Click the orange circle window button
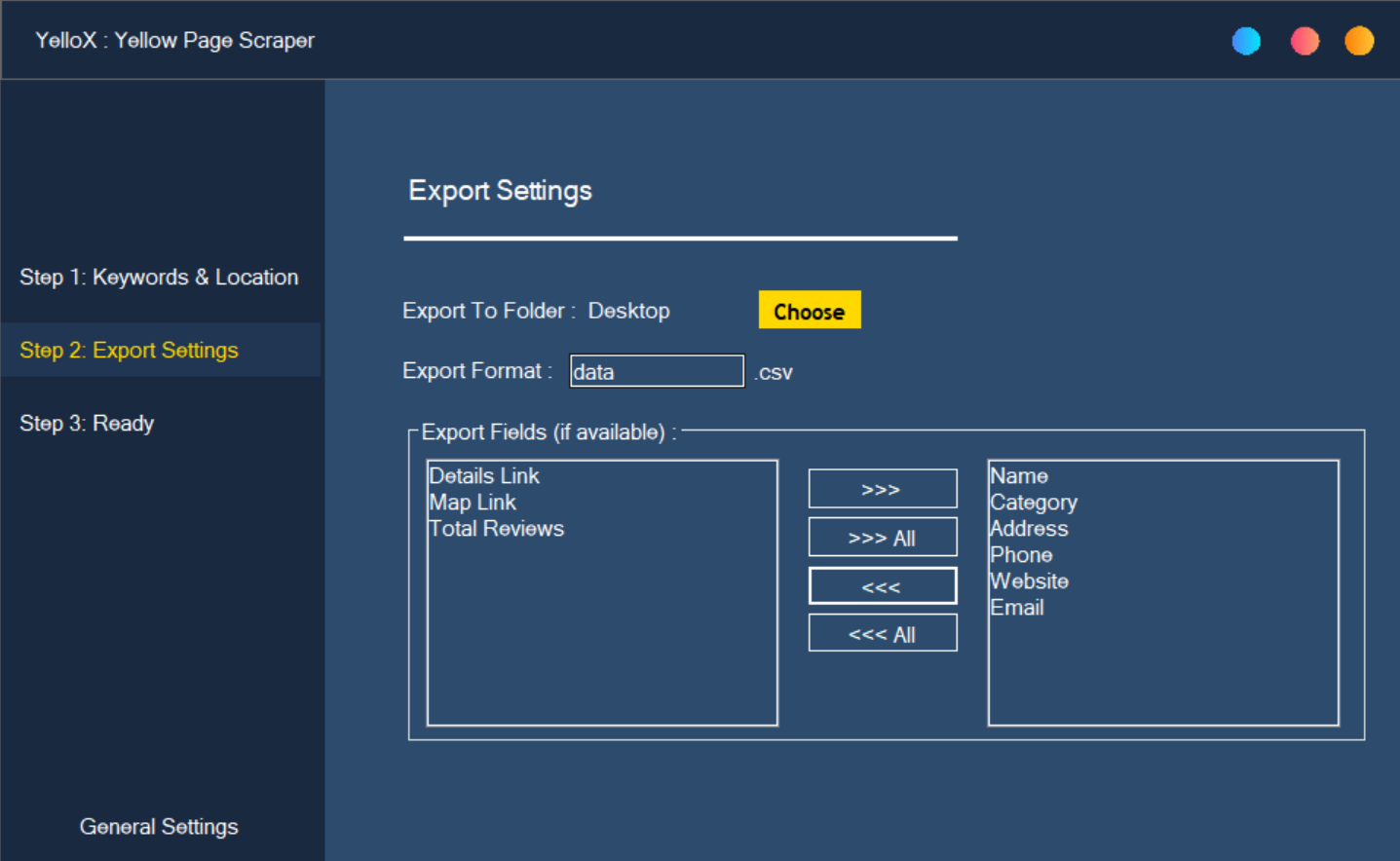1400x861 pixels. [1359, 41]
